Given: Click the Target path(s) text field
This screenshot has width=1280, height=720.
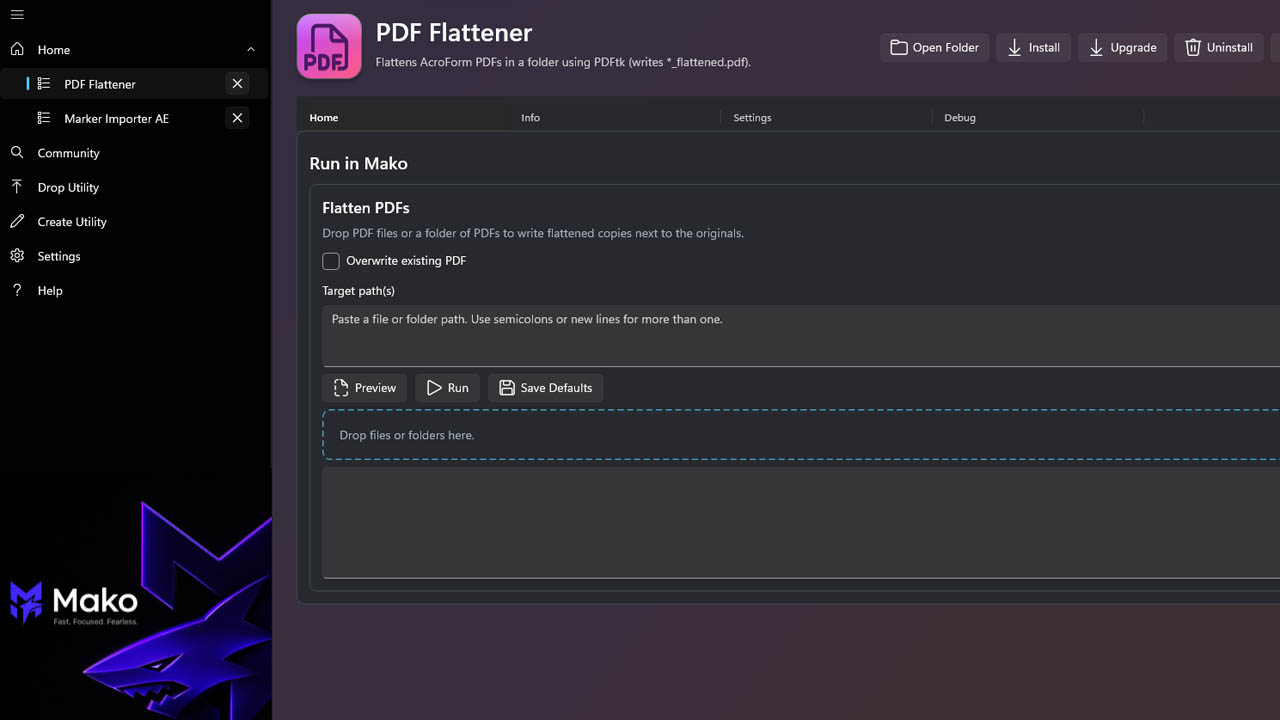Looking at the screenshot, I should [x=801, y=336].
